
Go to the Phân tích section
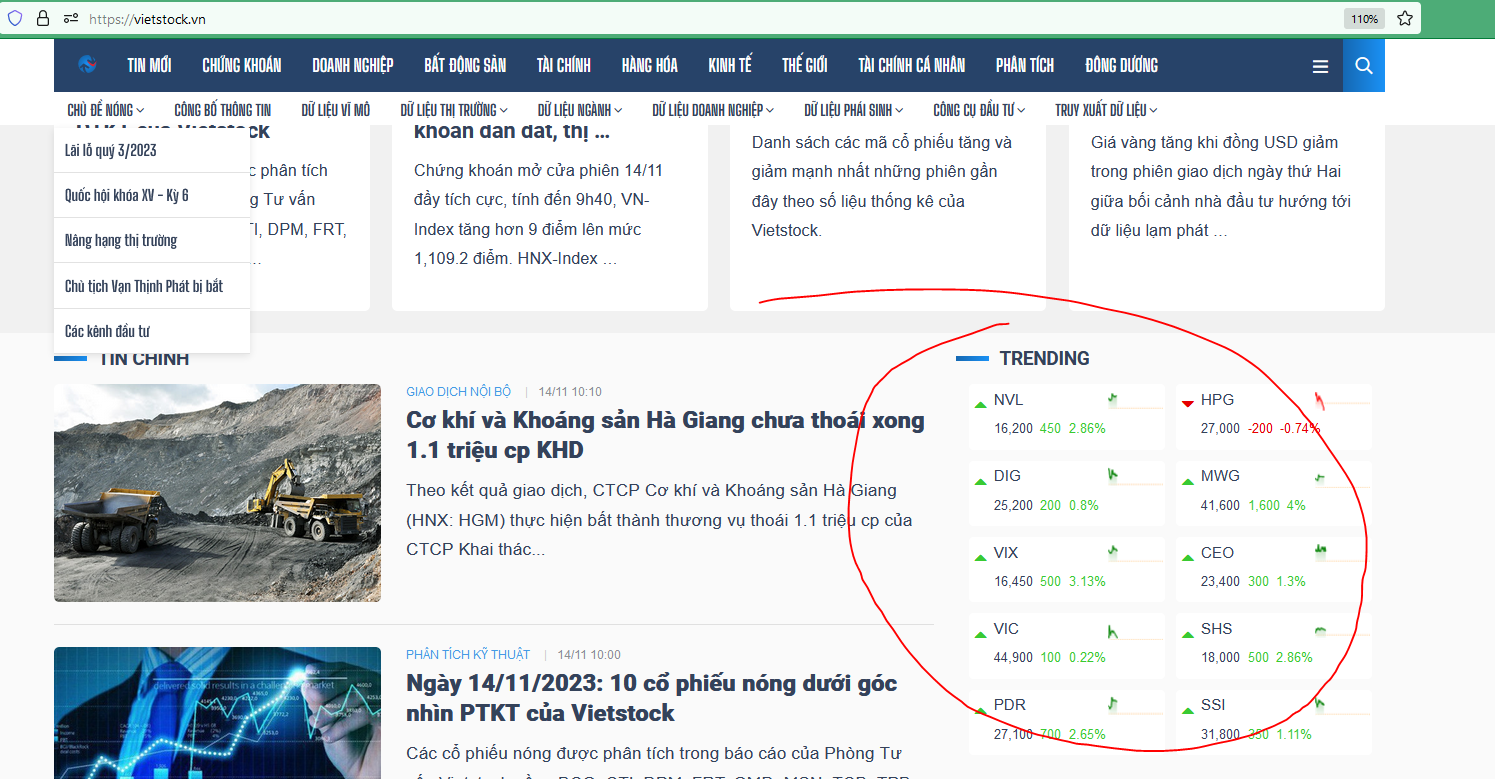[x=1025, y=66]
